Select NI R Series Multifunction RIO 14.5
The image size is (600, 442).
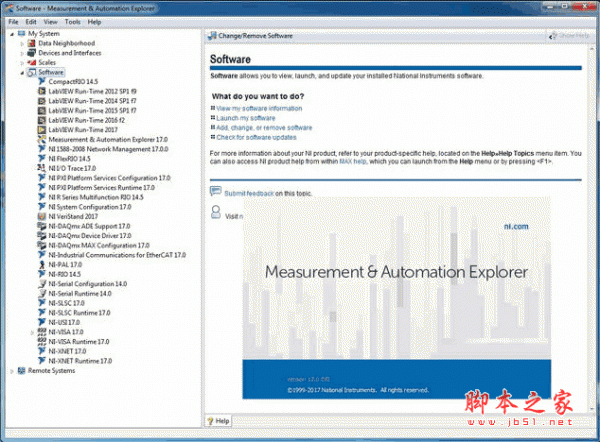tap(96, 197)
